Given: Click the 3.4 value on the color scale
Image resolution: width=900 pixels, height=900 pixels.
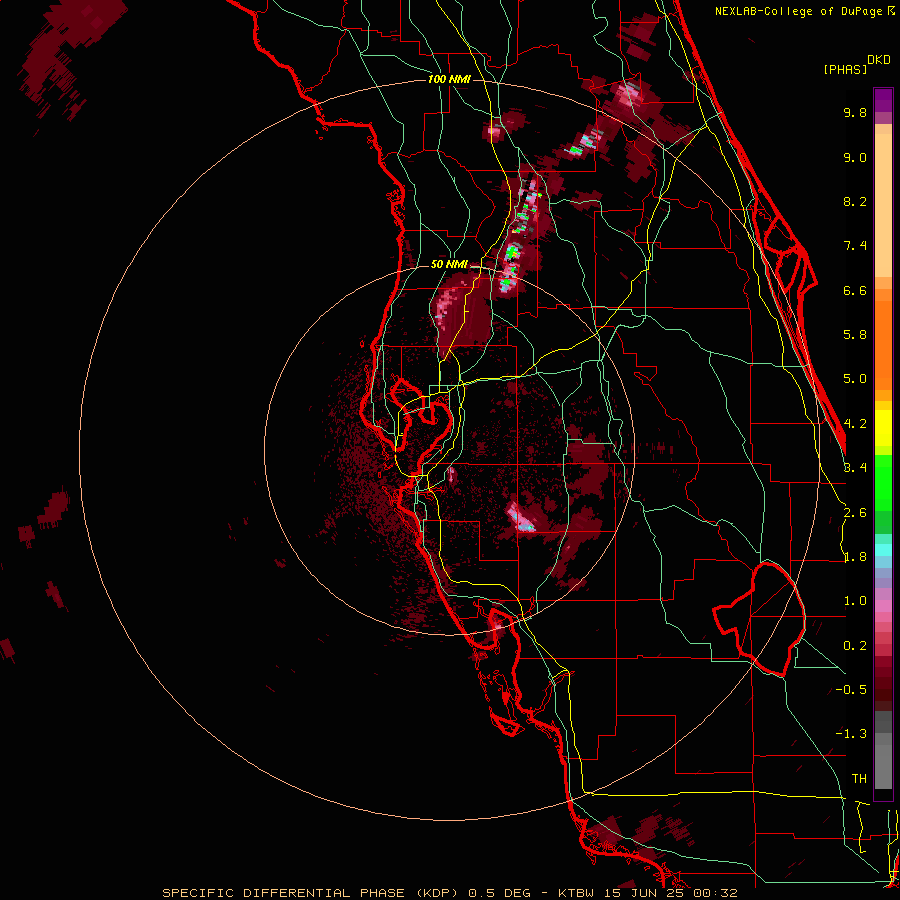Looking at the screenshot, I should click(855, 468).
